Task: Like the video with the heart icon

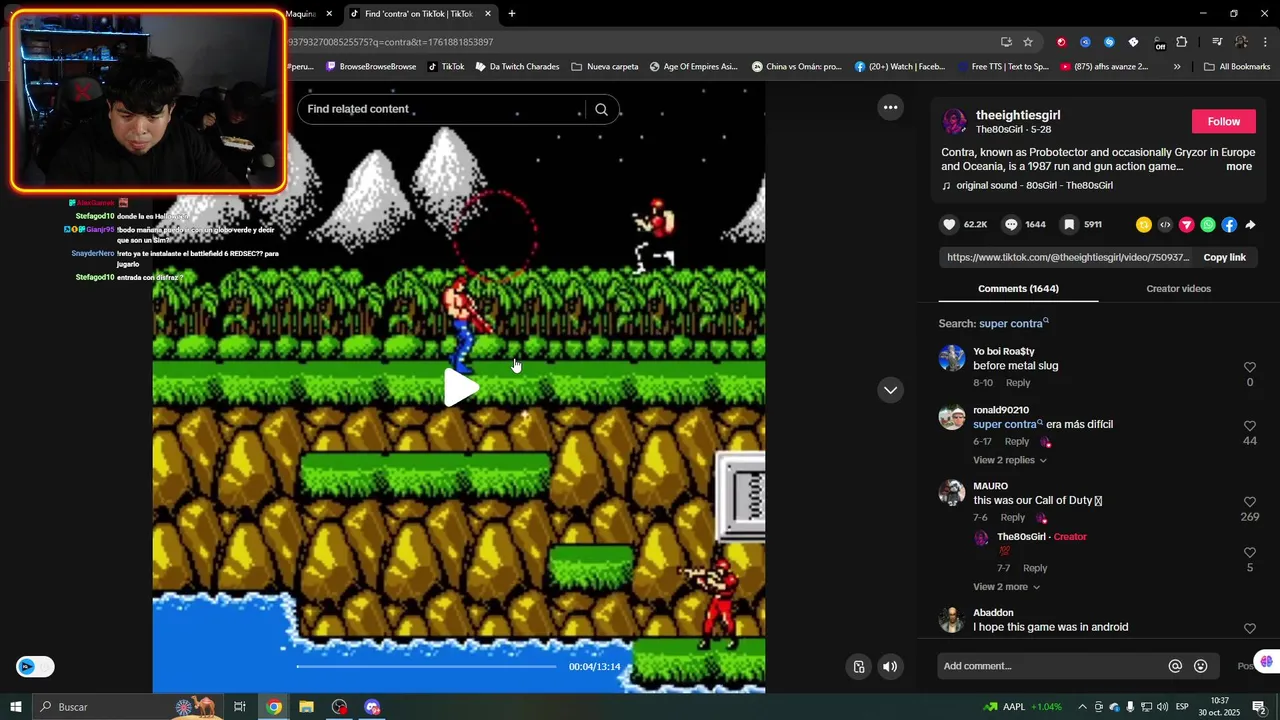Action: 950,225
